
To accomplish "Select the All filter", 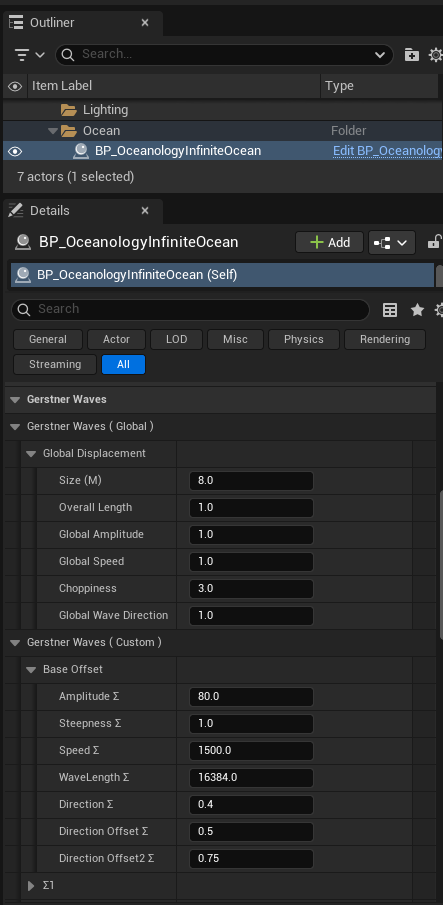I will (123, 364).
